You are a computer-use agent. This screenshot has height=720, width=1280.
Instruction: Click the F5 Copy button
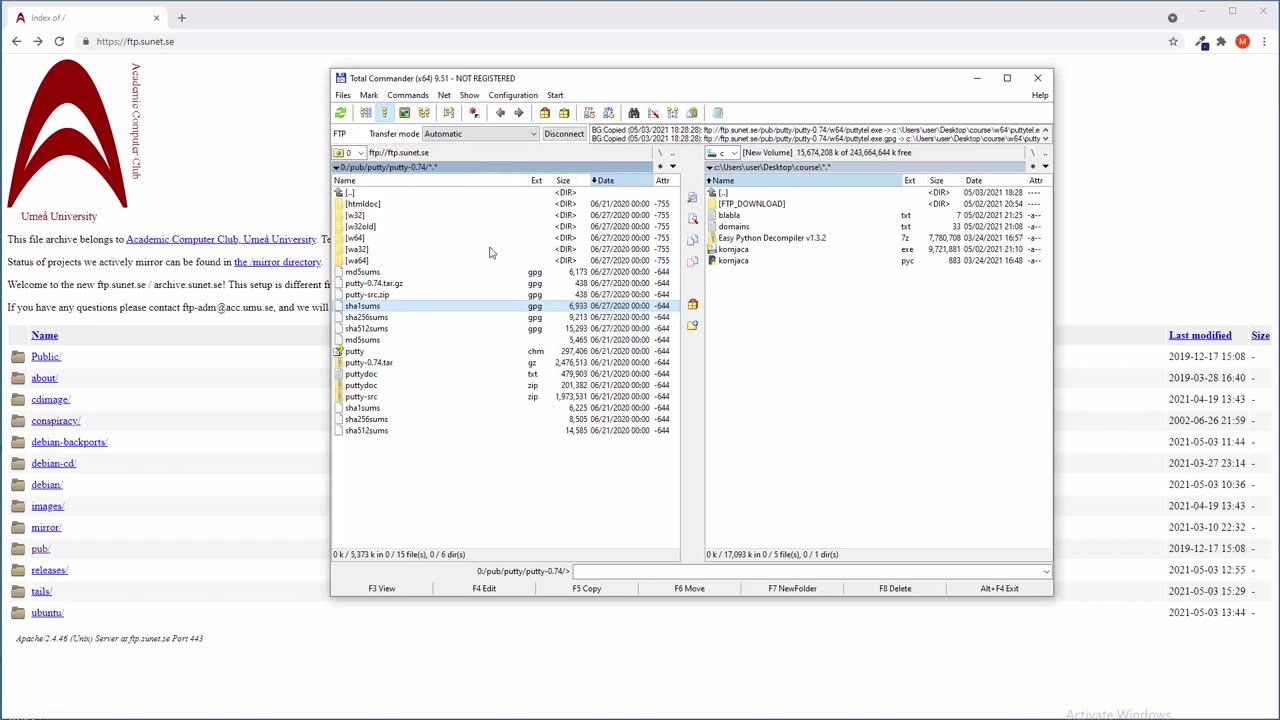pos(587,589)
